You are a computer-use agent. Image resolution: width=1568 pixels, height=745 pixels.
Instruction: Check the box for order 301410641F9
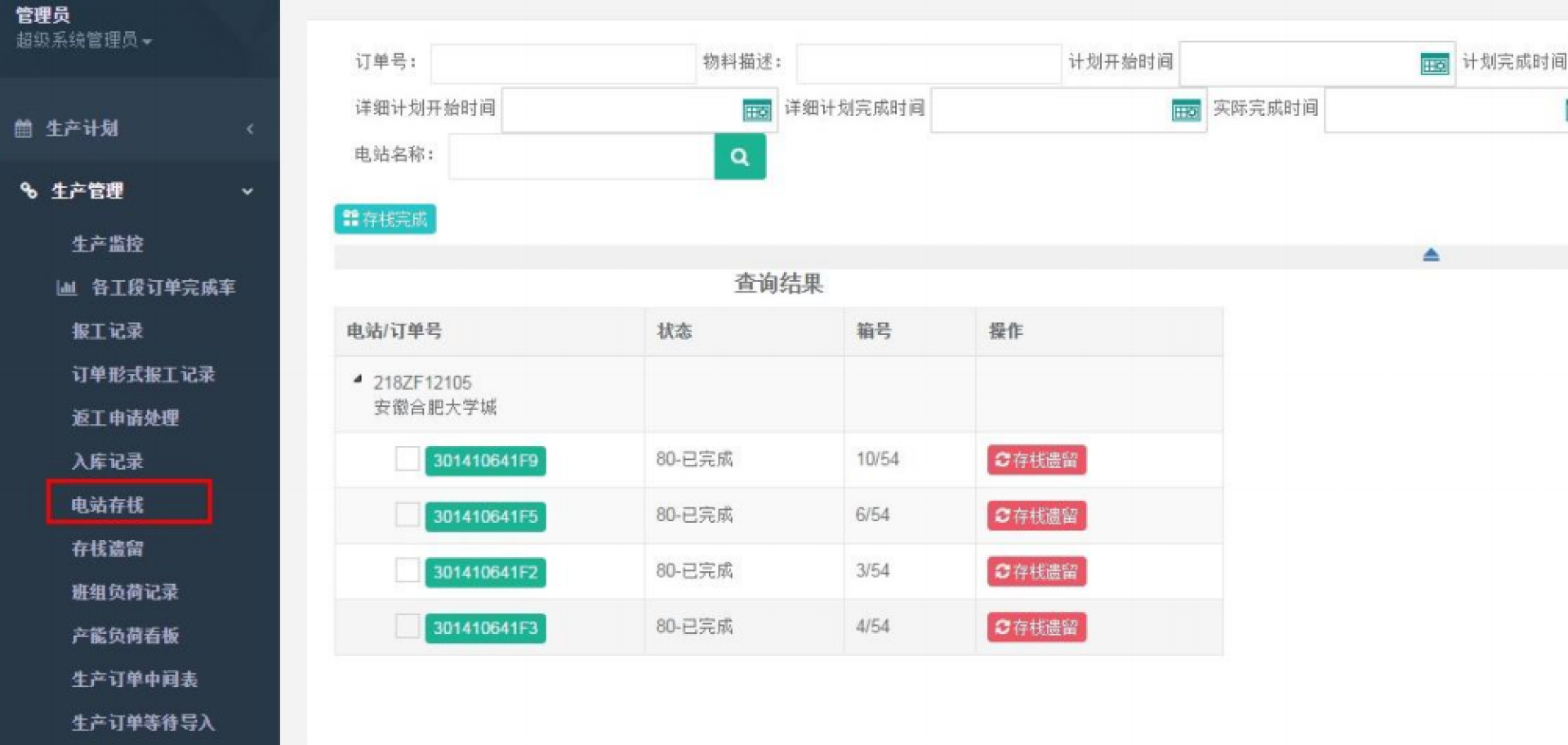click(407, 459)
